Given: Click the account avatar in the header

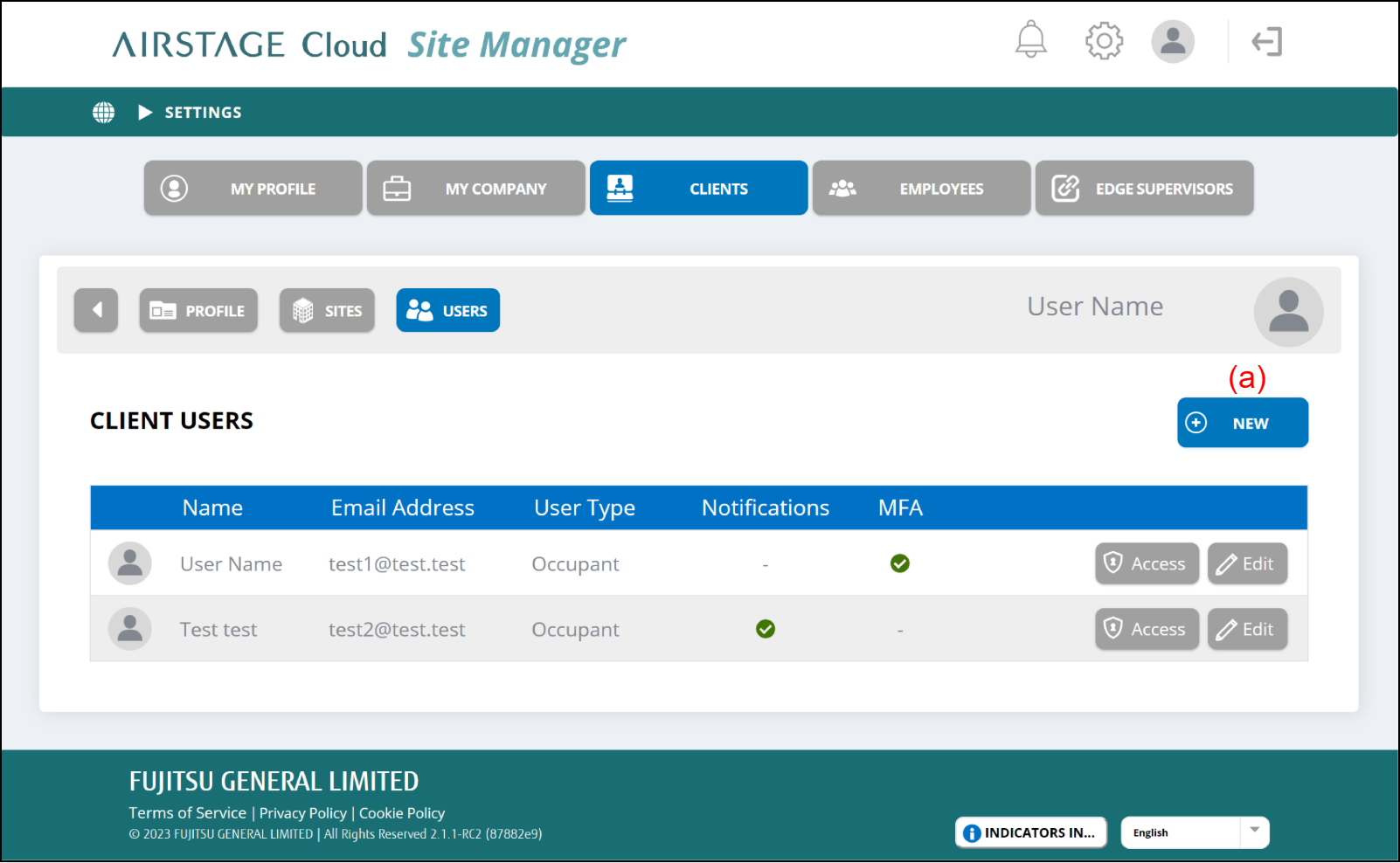Looking at the screenshot, I should point(1172,41).
